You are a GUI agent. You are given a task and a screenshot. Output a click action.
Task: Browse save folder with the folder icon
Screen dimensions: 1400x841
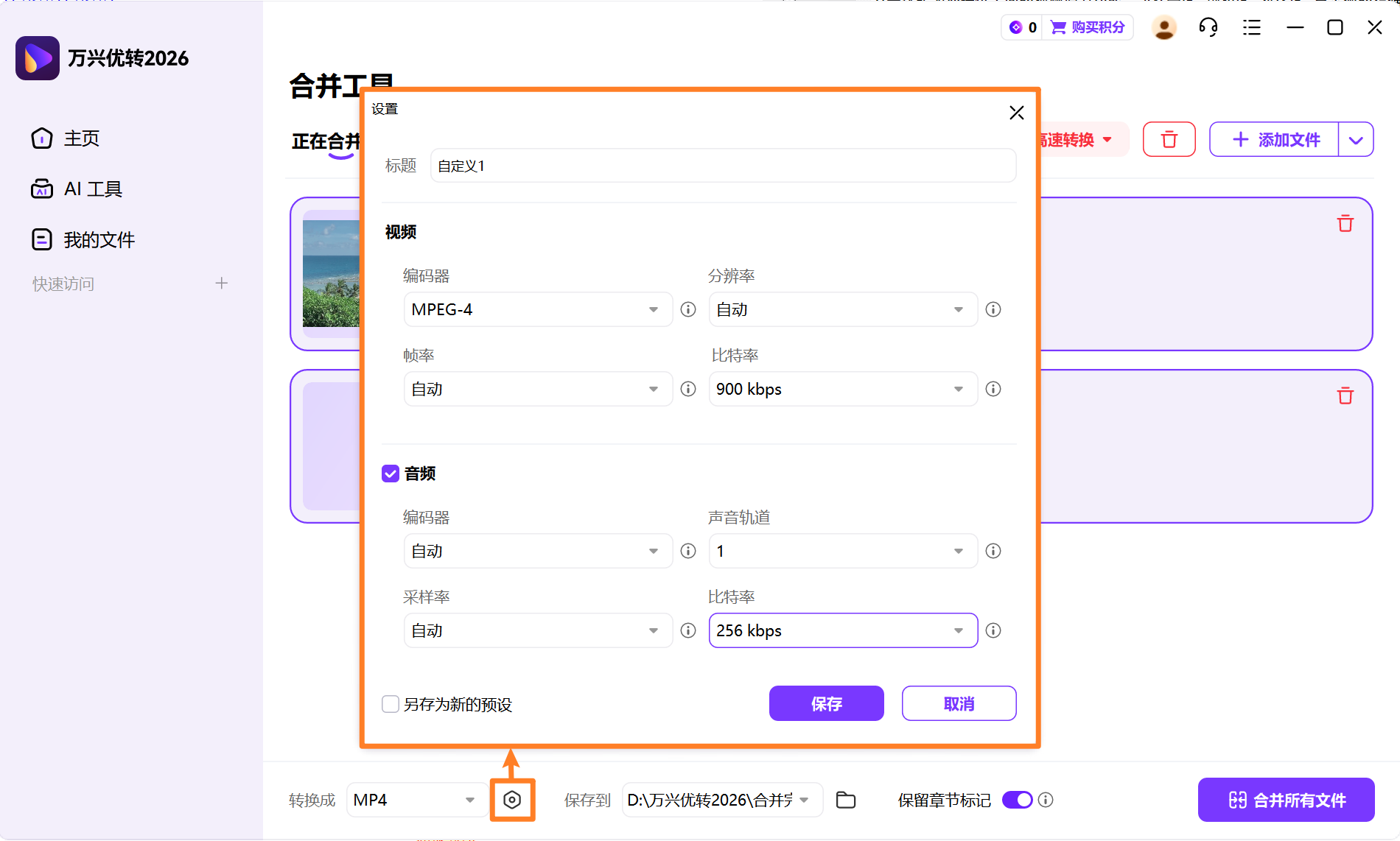tap(845, 799)
